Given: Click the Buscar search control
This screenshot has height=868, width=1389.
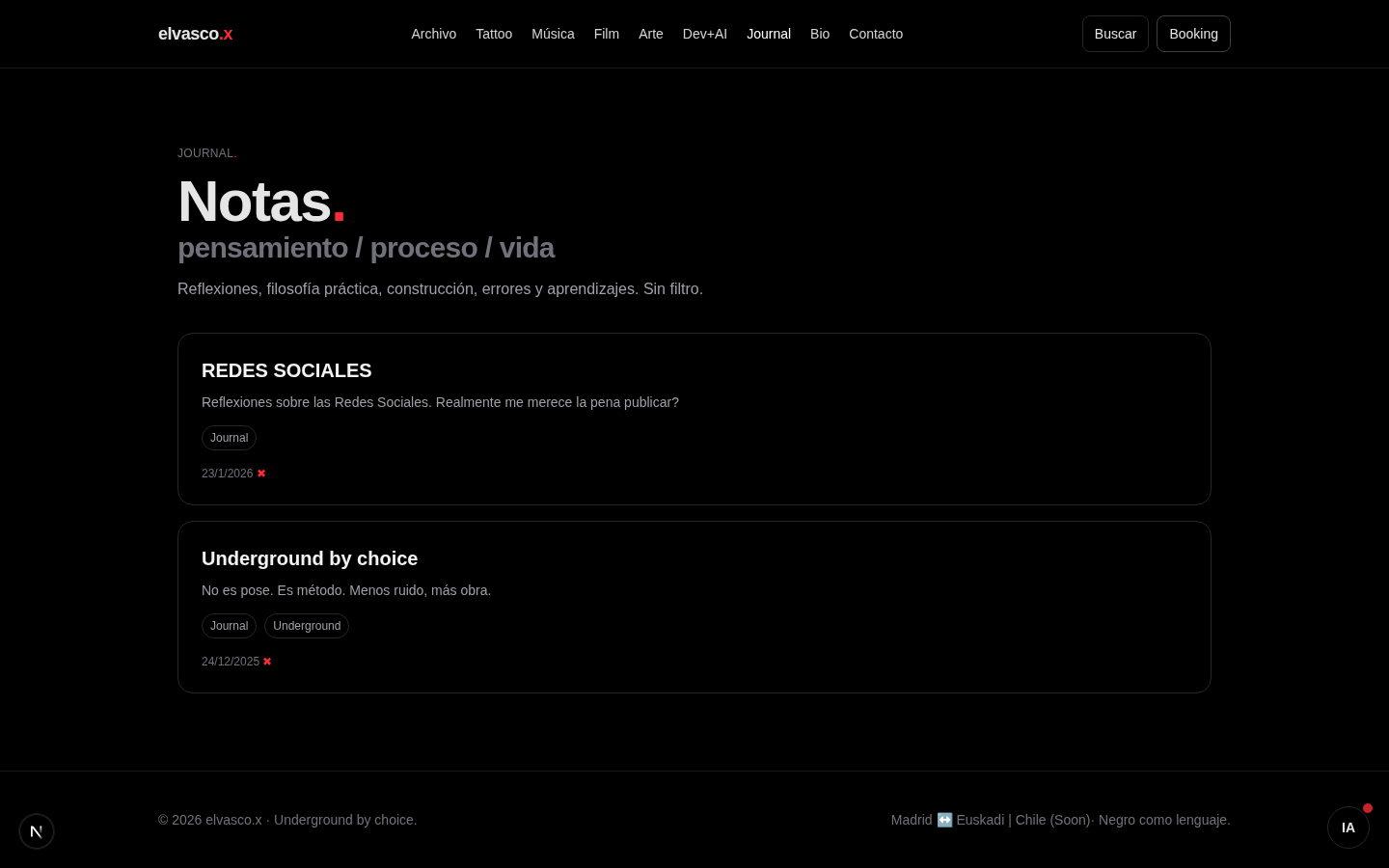Looking at the screenshot, I should tap(1115, 34).
